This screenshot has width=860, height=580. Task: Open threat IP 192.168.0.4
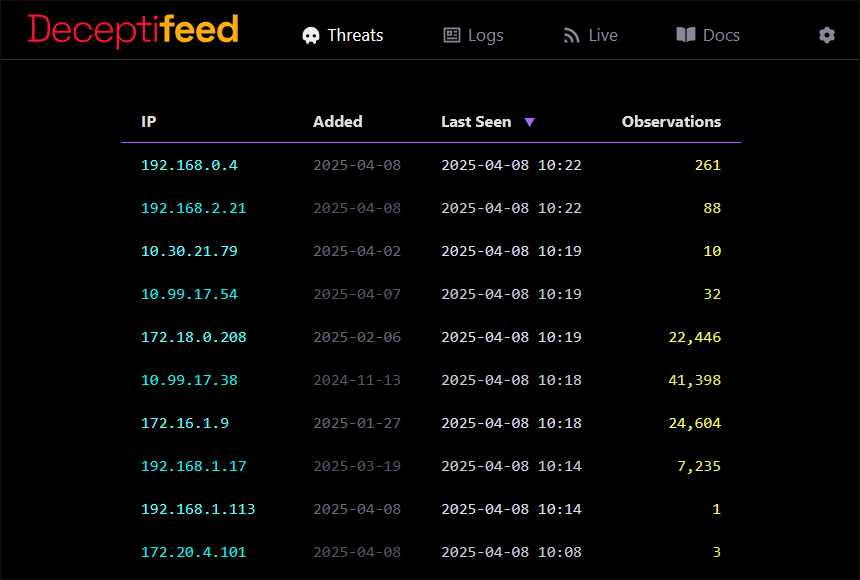(x=189, y=165)
